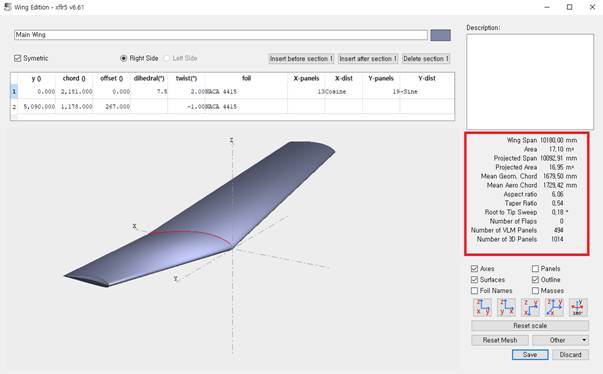Enable the Panels checkbox

click(535, 269)
